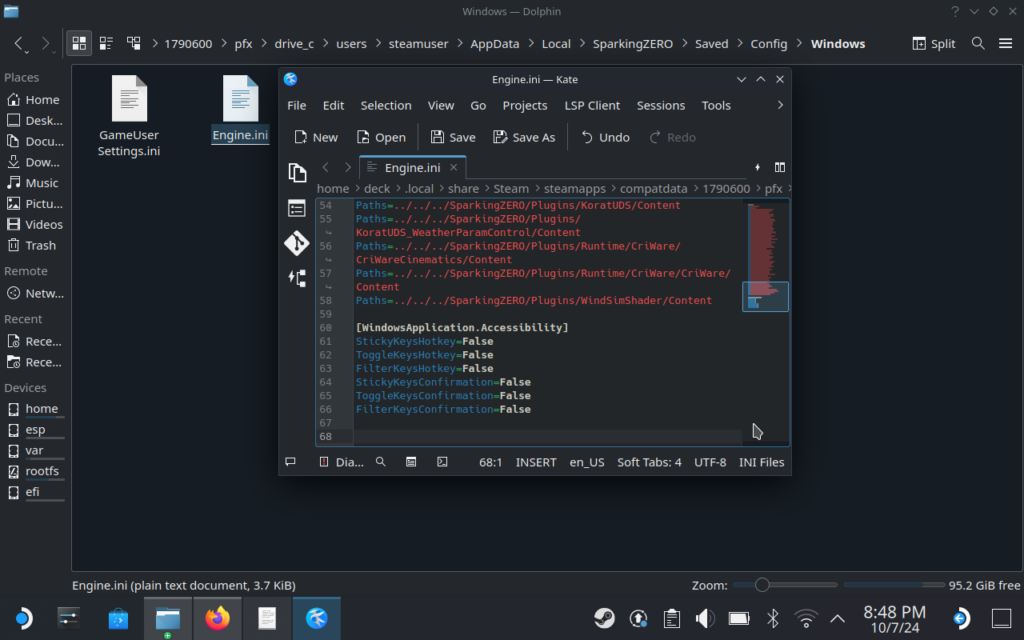Viewport: 1024px width, 640px height.
Task: Click the volume speaker tray icon
Action: pos(705,618)
